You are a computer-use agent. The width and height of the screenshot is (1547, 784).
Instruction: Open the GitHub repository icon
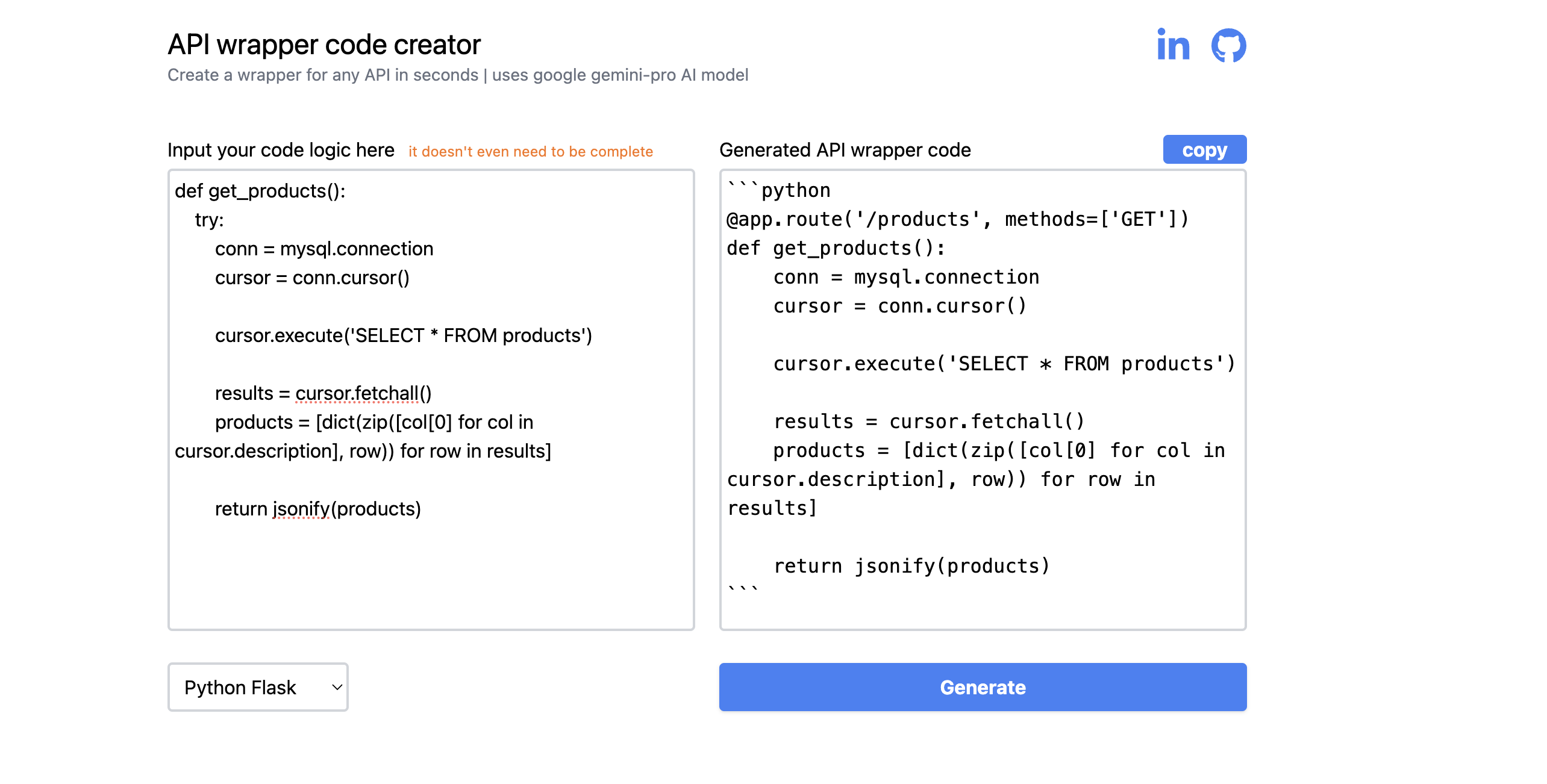tap(1228, 45)
